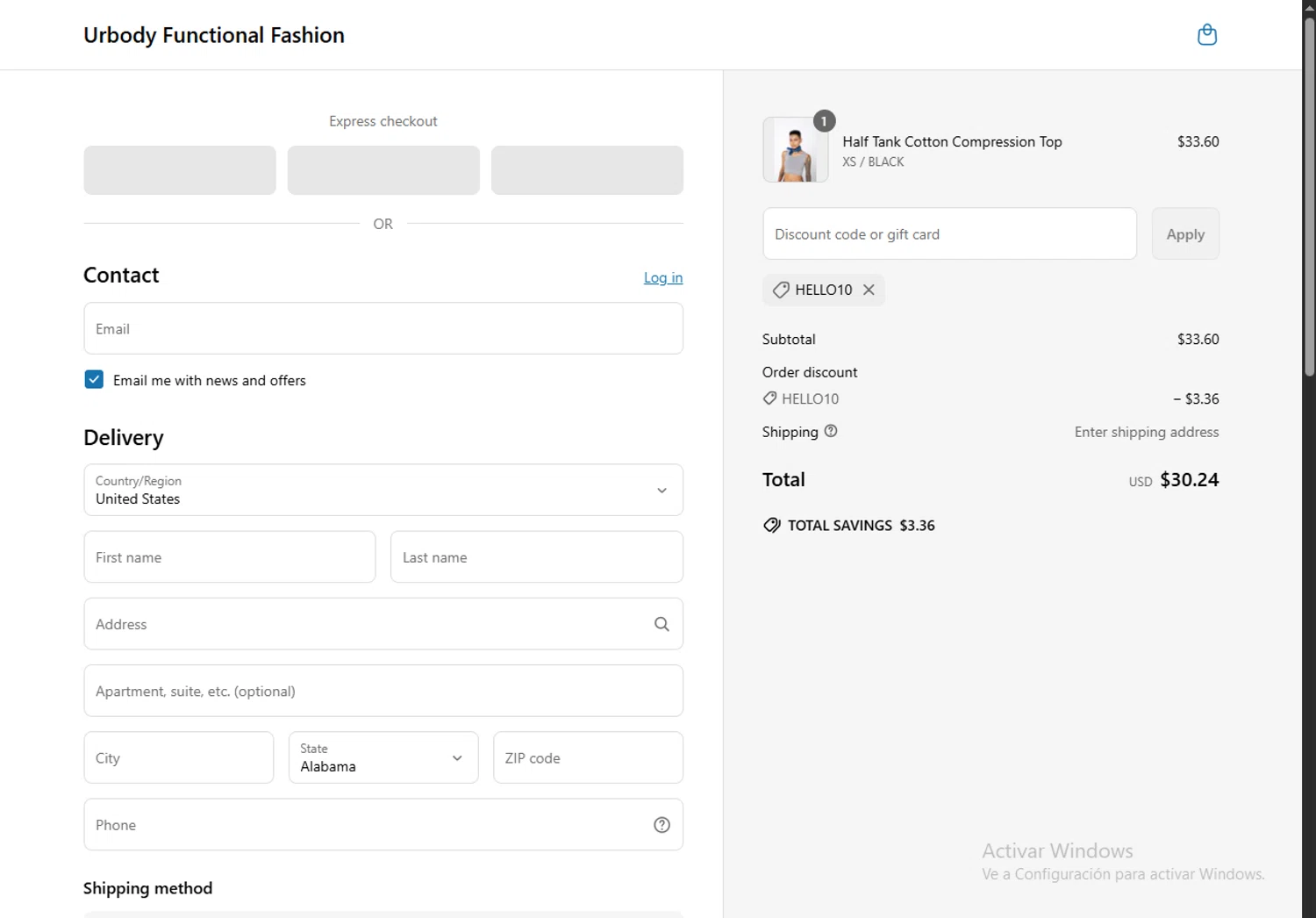The image size is (1316, 918).
Task: Click the third express checkout button
Action: 587,170
